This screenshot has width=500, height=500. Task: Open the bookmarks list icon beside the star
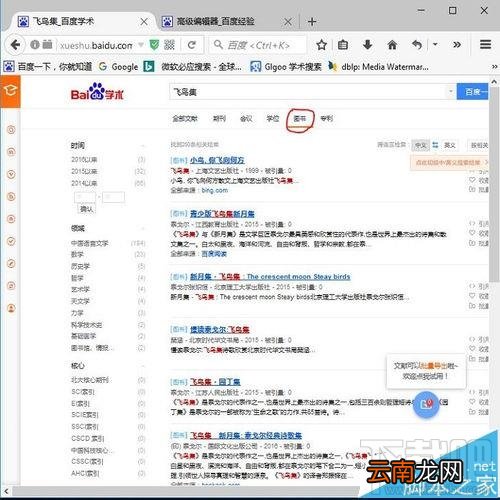(x=343, y=45)
